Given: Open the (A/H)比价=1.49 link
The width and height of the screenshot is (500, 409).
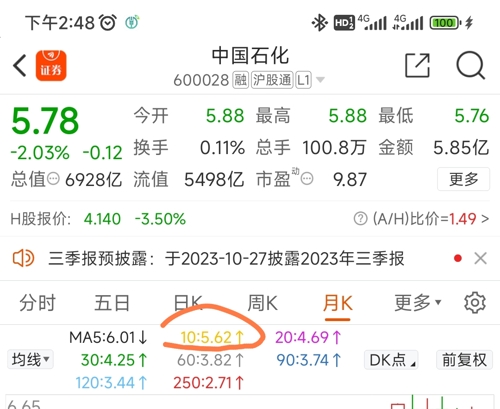Looking at the screenshot, I should pyautogui.click(x=431, y=219).
